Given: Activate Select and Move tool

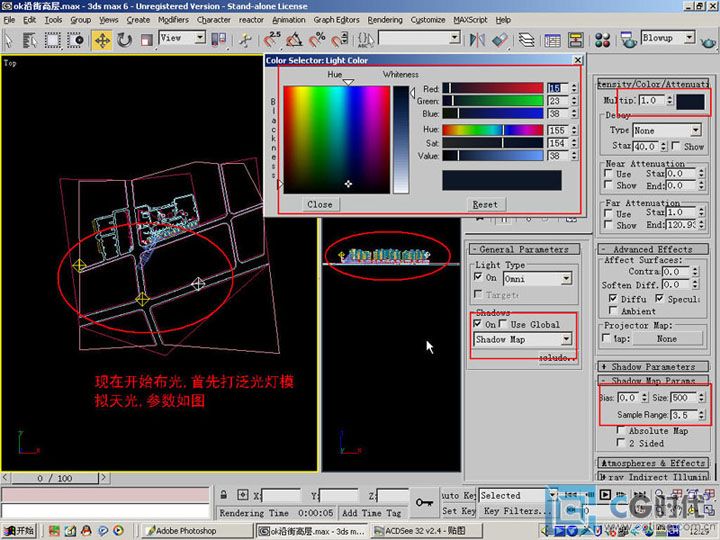Looking at the screenshot, I should pyautogui.click(x=102, y=40).
